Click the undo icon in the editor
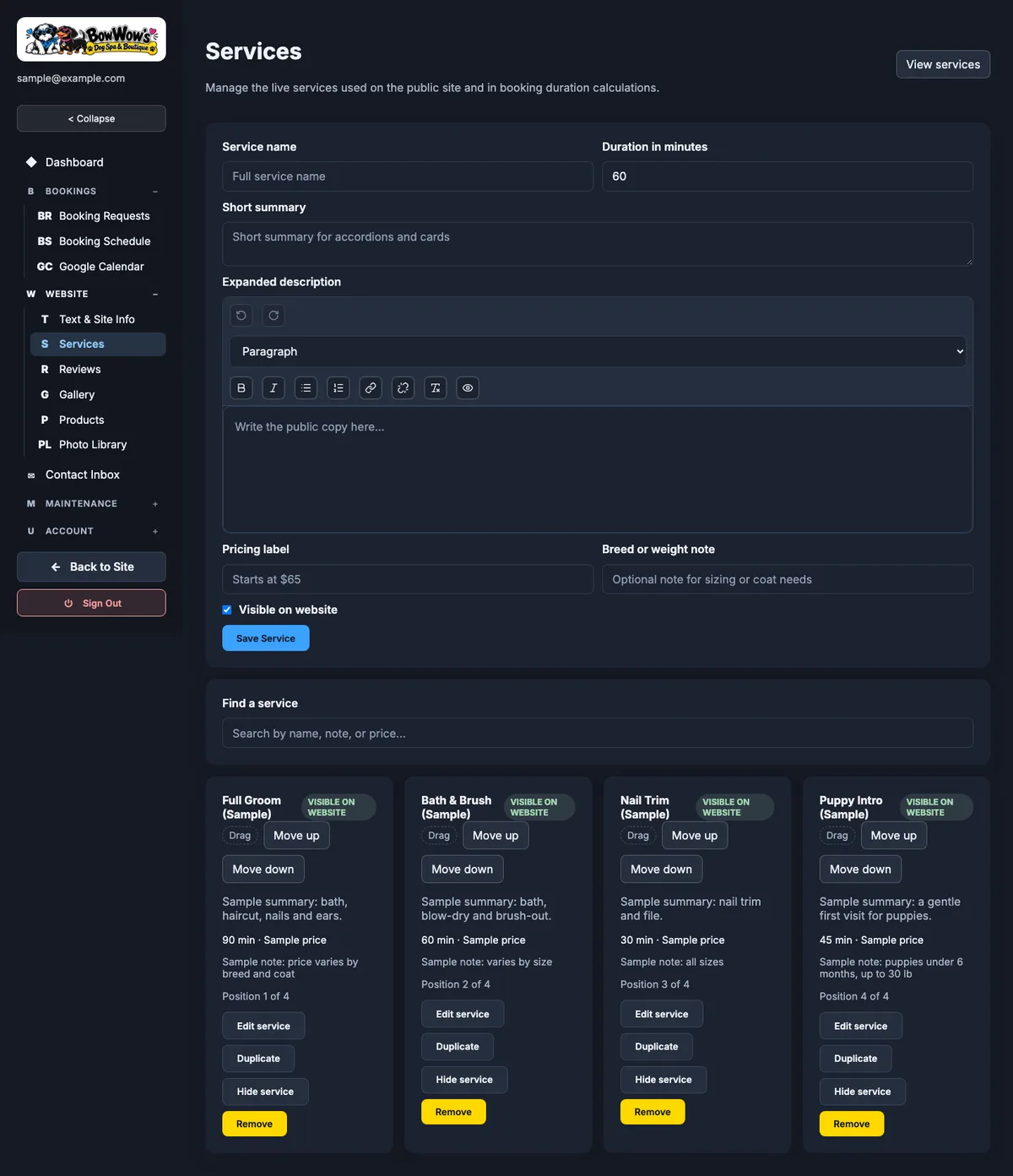The image size is (1013, 1176). [x=241, y=315]
